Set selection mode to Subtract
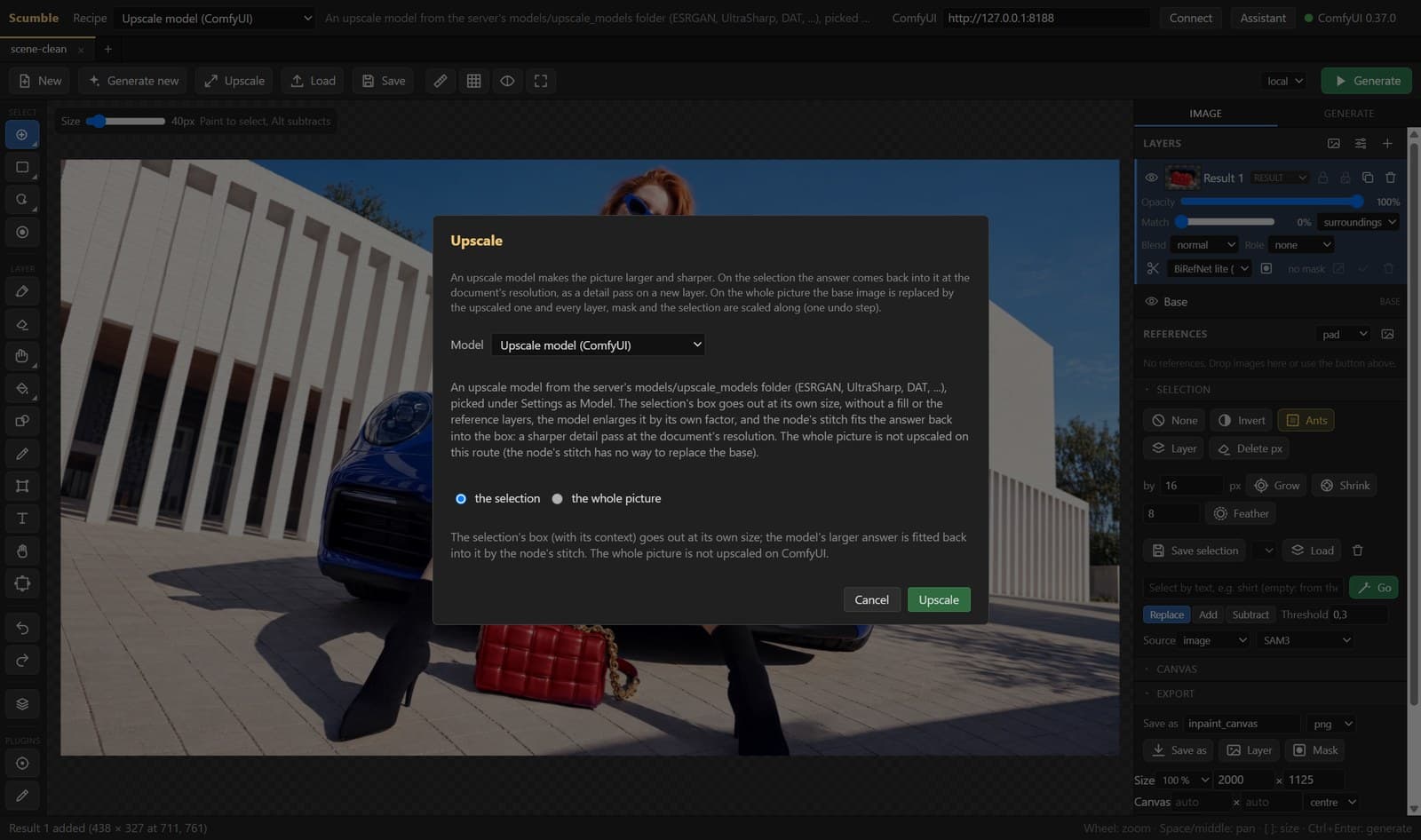This screenshot has width=1421, height=840. 1250,614
